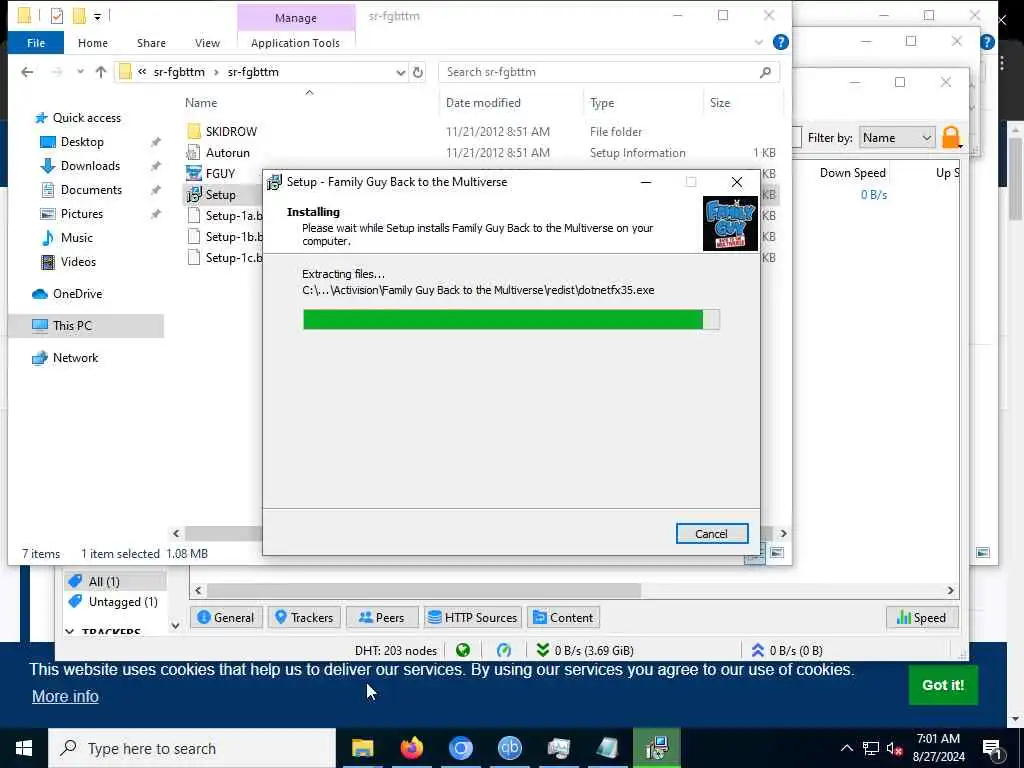Open Desktop in the navigation pane

[82, 142]
